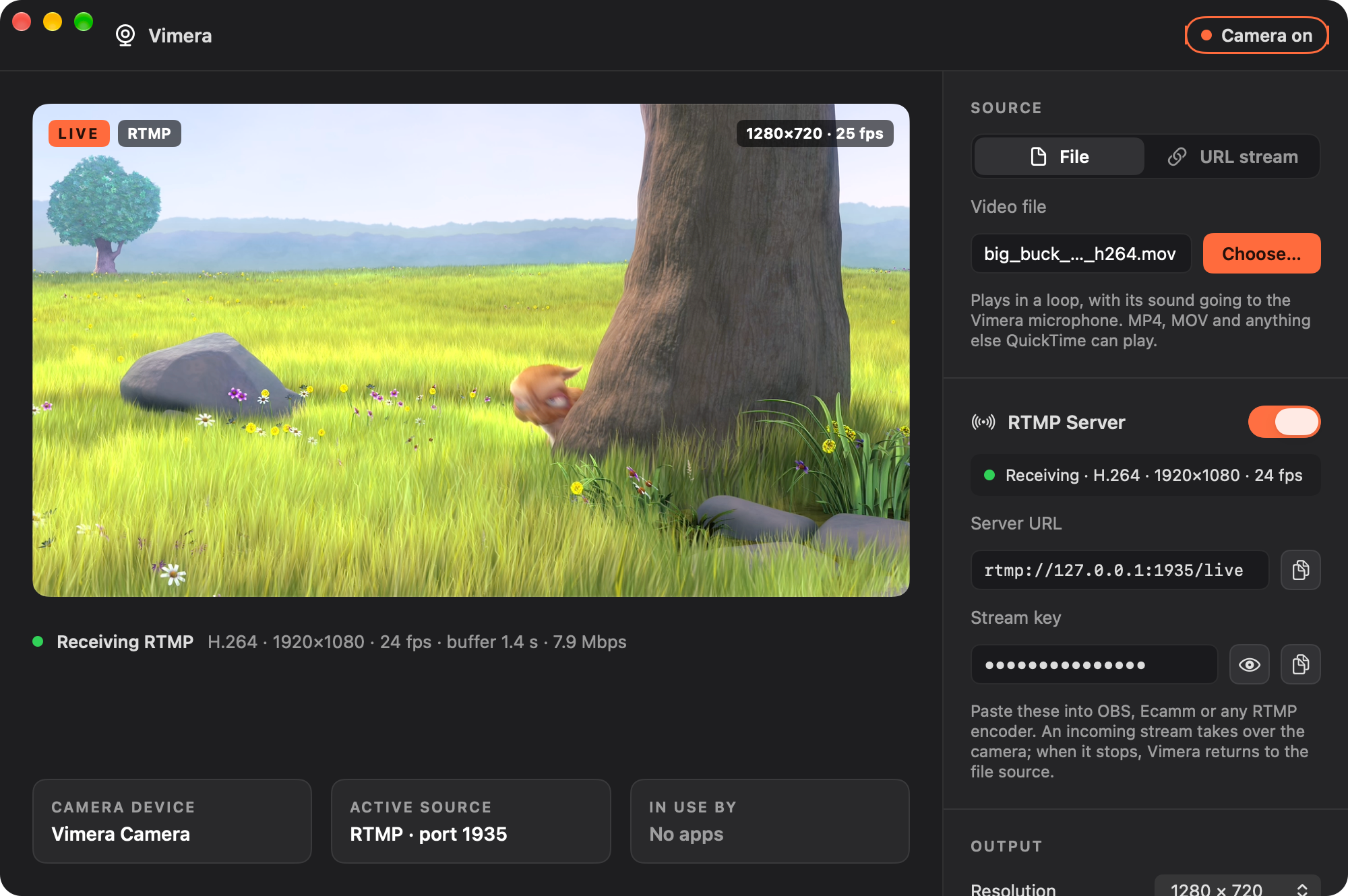Click the SOURCE section heading
The image size is (1348, 896).
click(1006, 108)
